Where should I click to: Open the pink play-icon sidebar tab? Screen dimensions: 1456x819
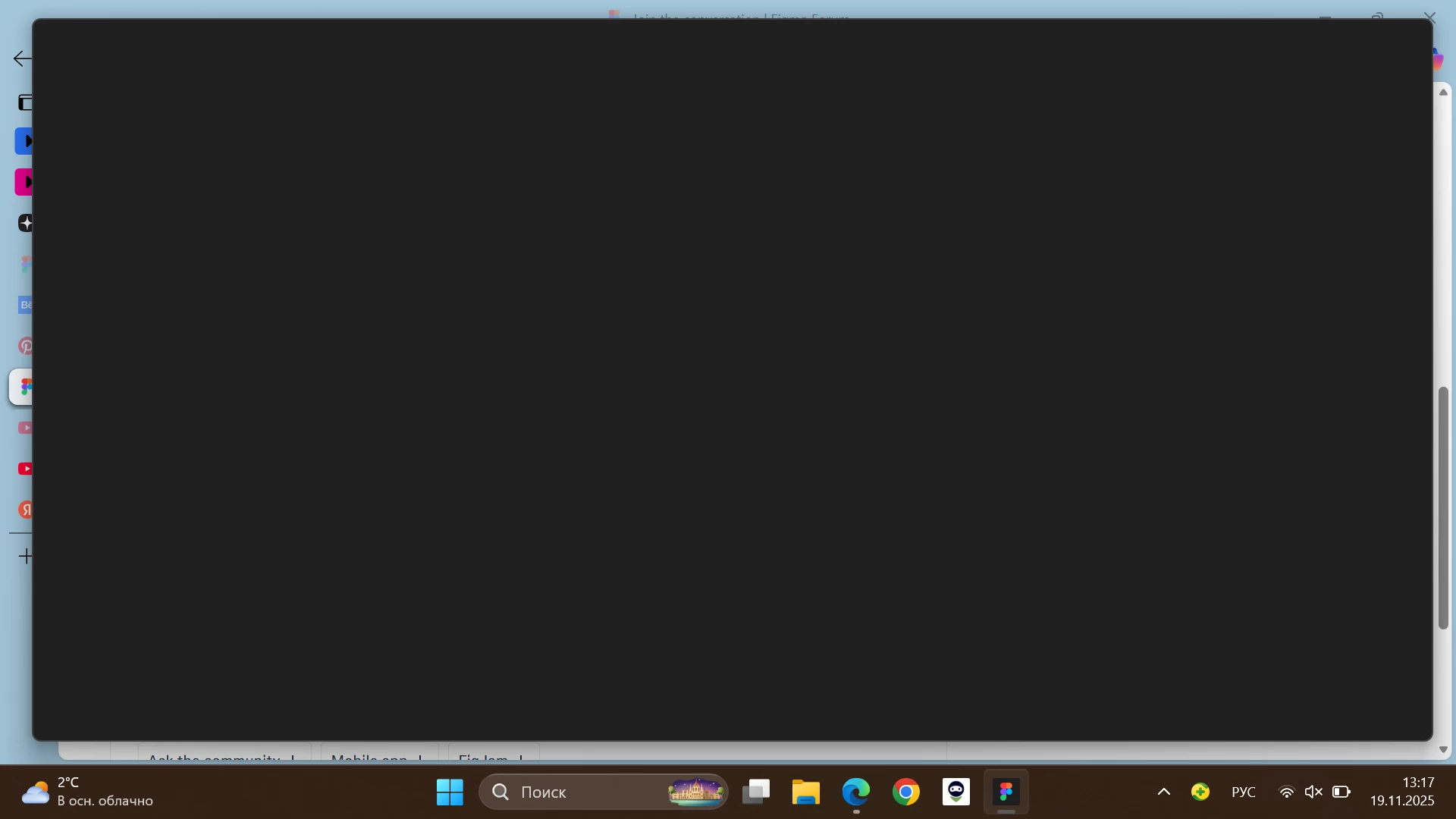(x=24, y=182)
